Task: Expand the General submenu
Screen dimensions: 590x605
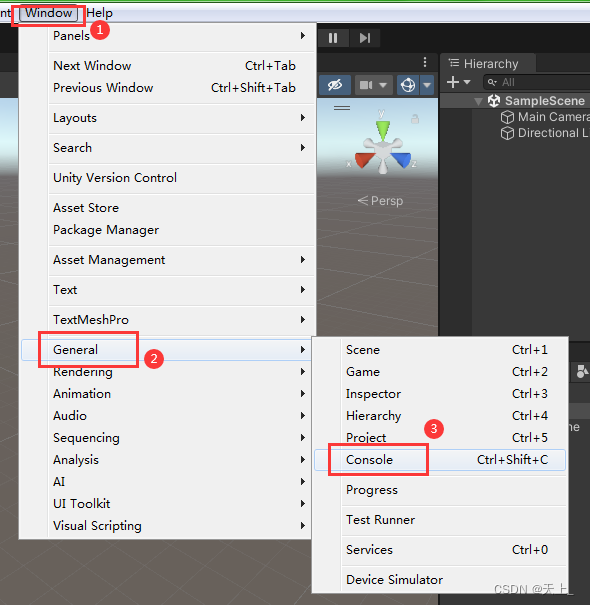Action: click(x=166, y=350)
